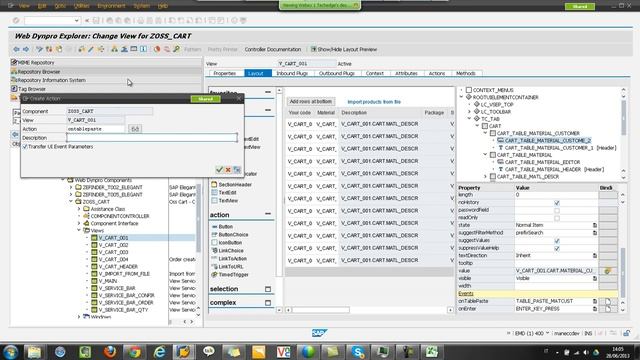Click the pencil edit icon in toolbar
Image resolution: width=640 pixels, height=360 pixels.
91,49
